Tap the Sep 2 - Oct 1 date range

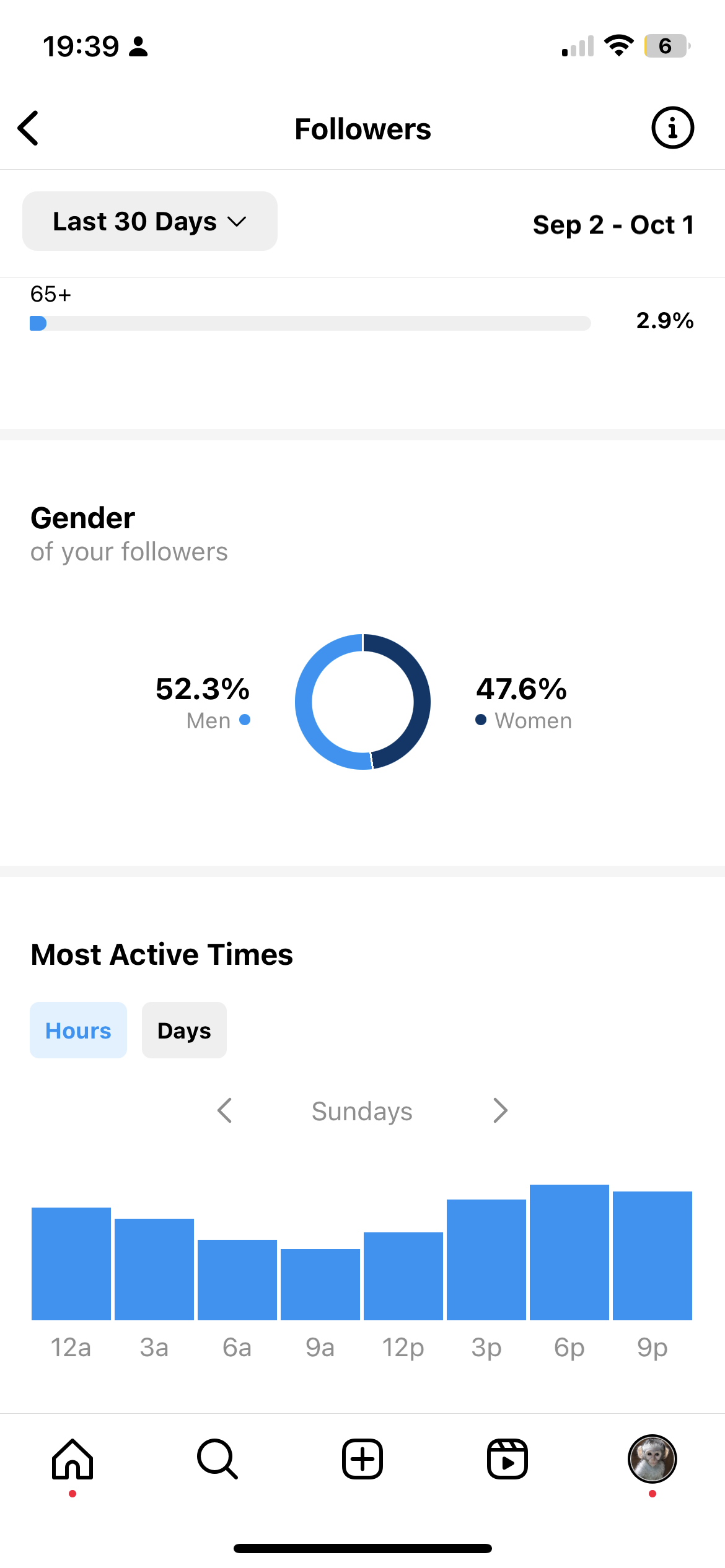coord(613,225)
